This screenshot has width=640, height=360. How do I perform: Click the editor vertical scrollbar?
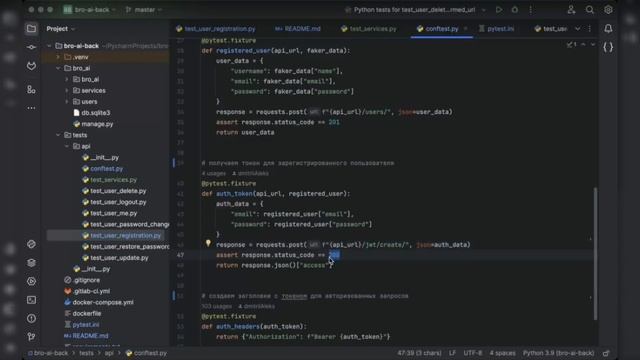[596, 253]
